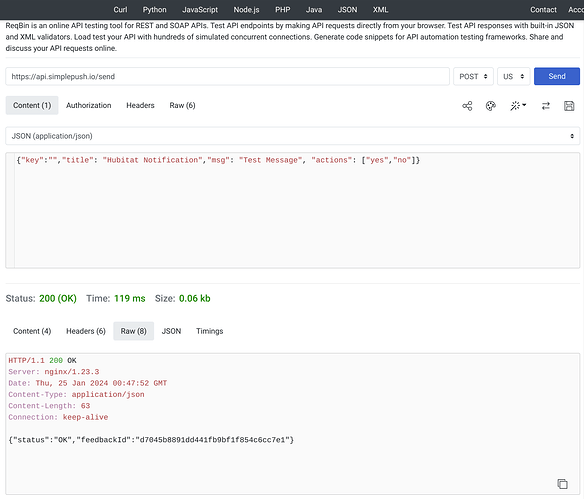This screenshot has height=499, width=584.
Task: Click the share request icon
Action: [x=467, y=106]
